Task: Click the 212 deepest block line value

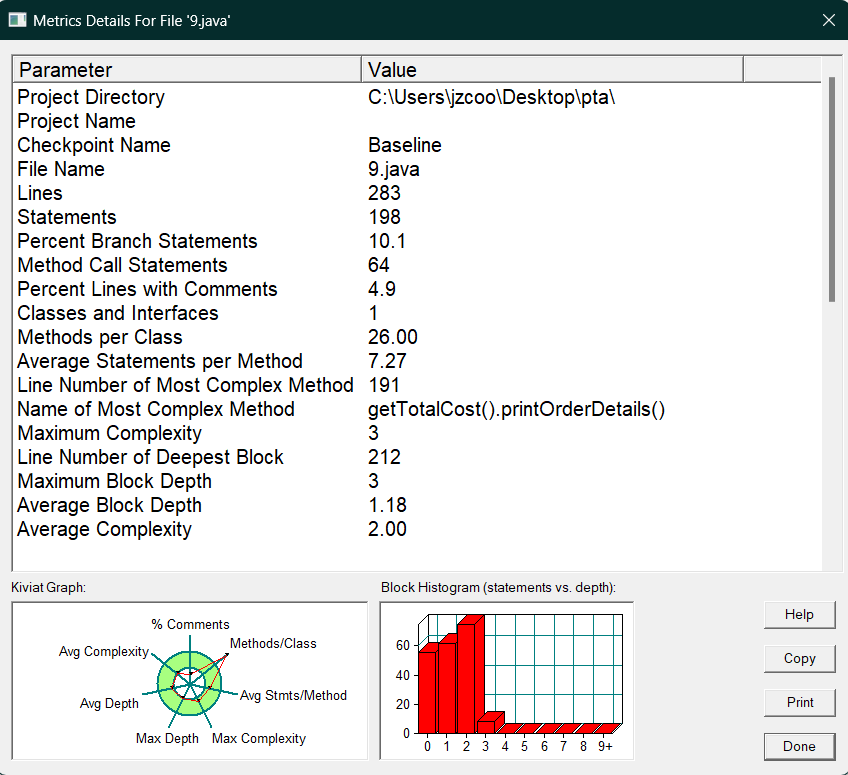Action: [385, 457]
